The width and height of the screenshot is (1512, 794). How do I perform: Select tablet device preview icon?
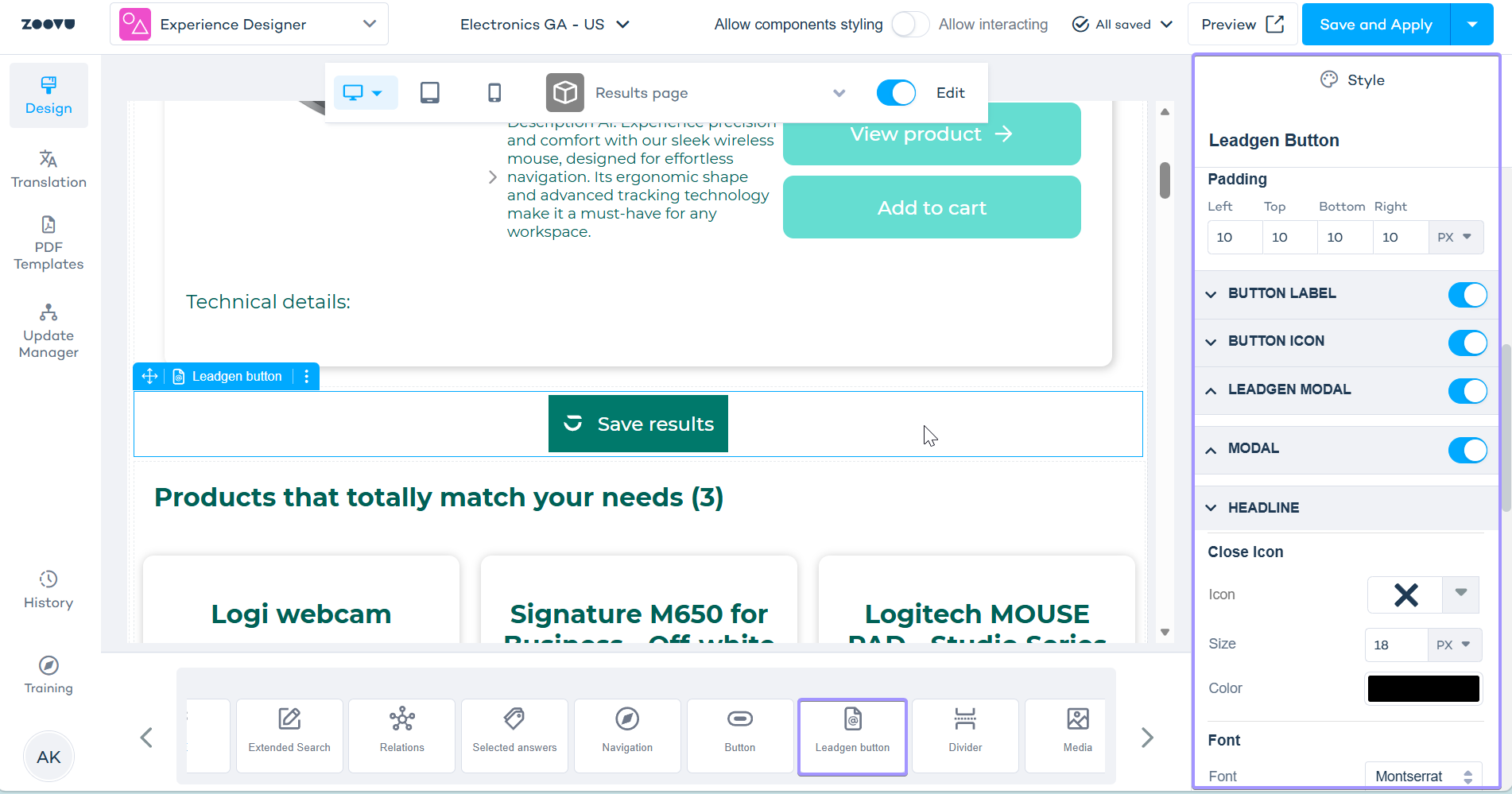pyautogui.click(x=429, y=93)
